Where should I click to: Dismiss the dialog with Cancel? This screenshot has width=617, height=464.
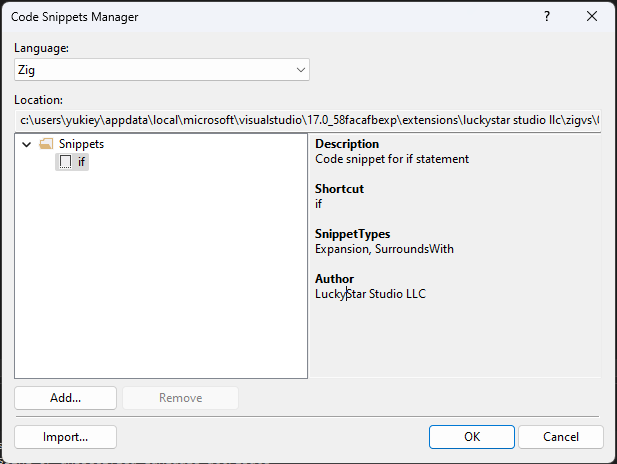click(x=560, y=437)
